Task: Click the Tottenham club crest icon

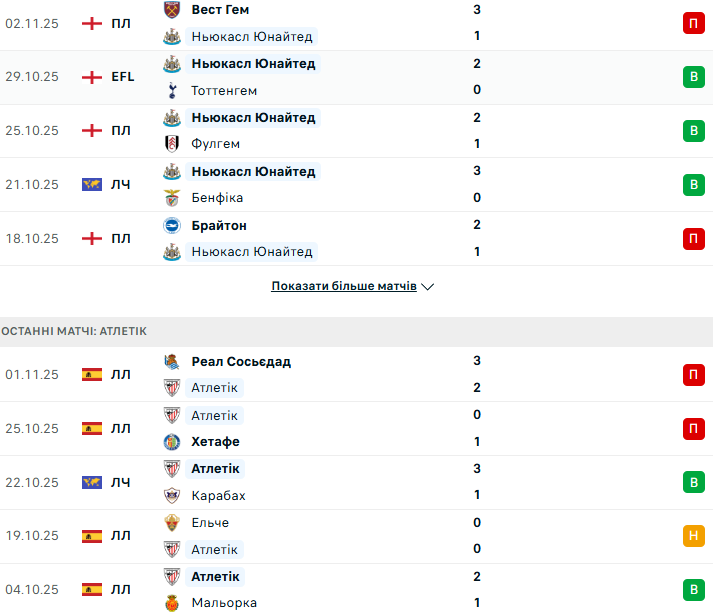Action: click(x=171, y=90)
